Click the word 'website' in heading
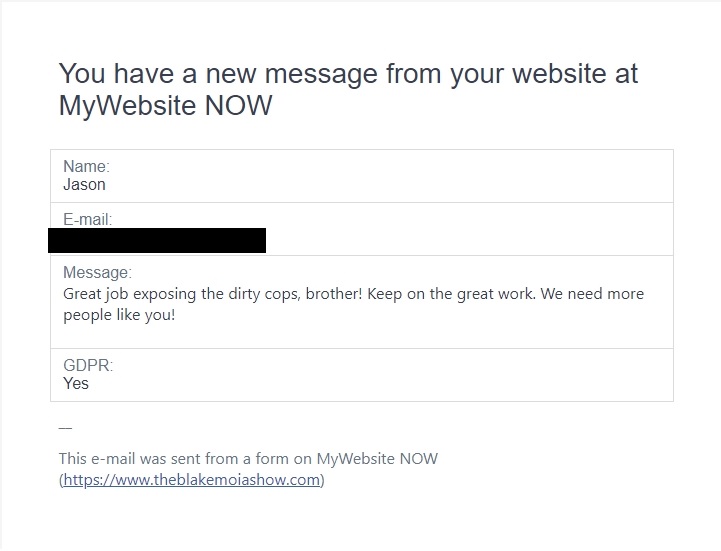The height and width of the screenshot is (551, 721). click(x=560, y=74)
